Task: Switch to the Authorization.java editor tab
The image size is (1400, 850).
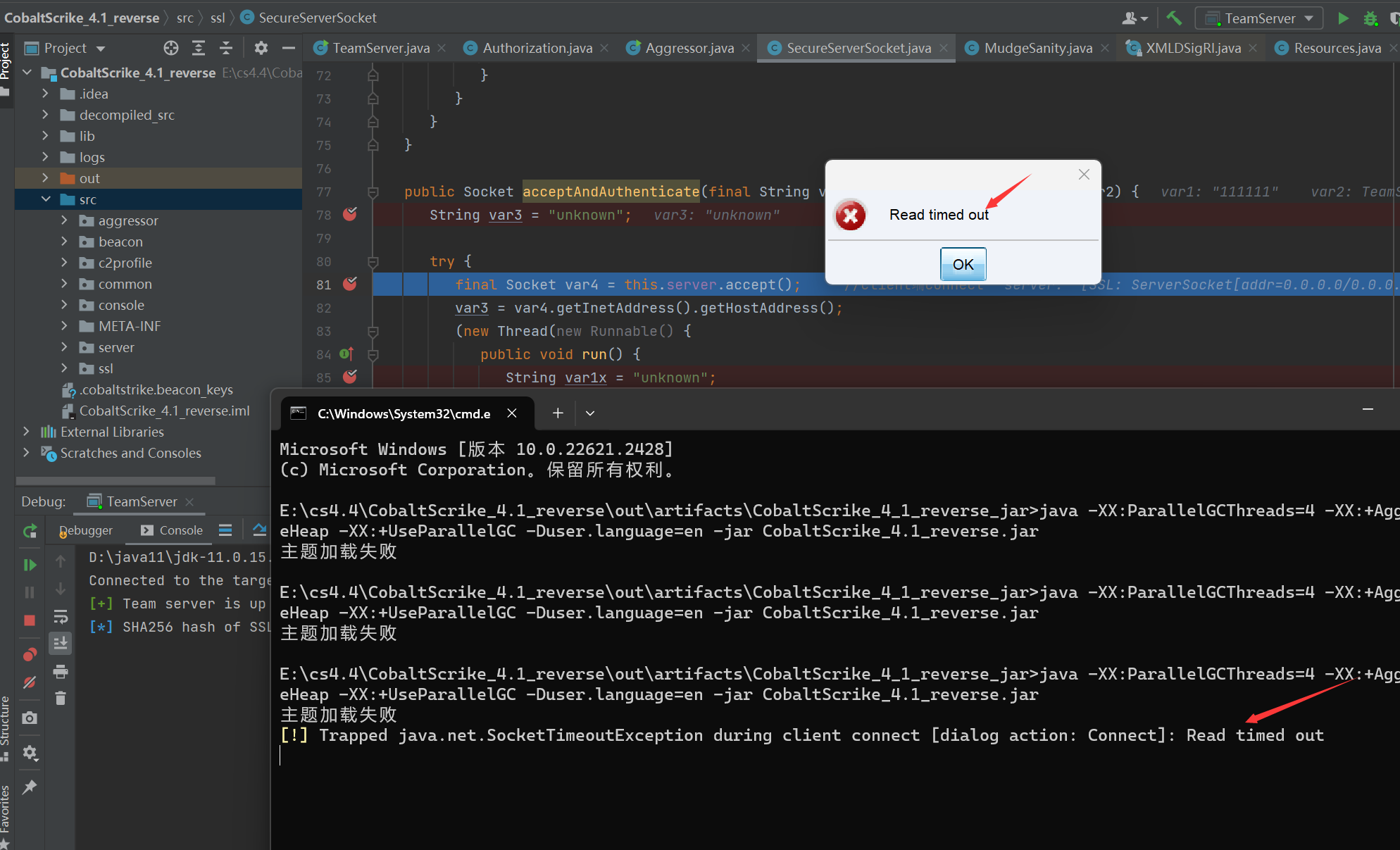Action: 537,48
